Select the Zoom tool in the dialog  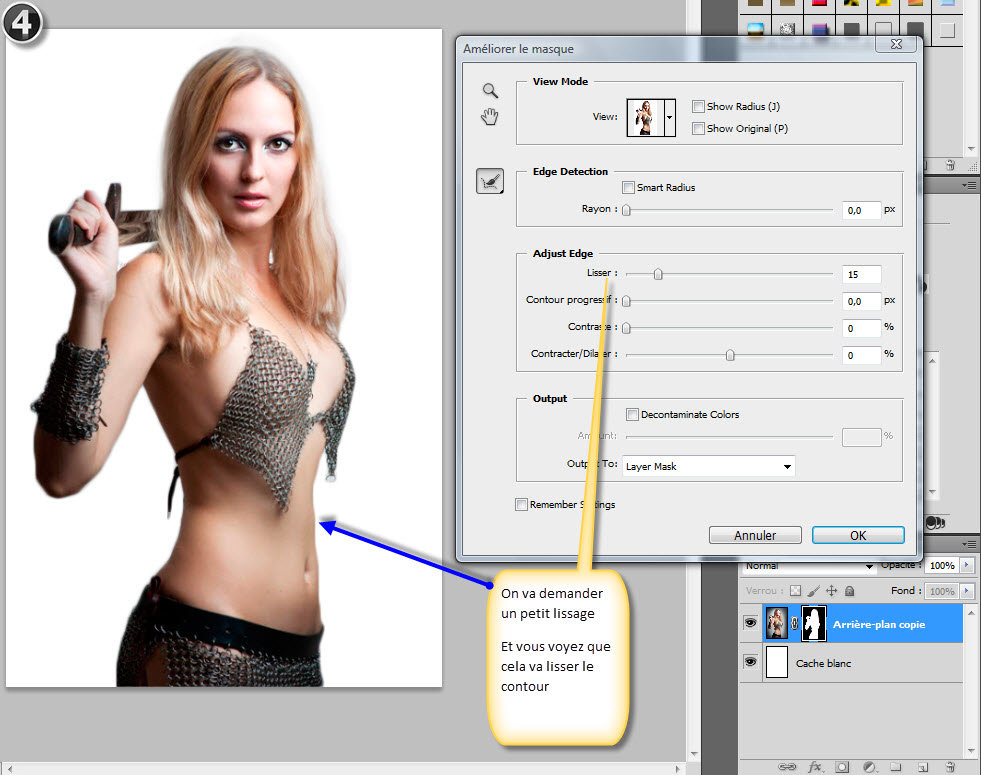pos(490,91)
